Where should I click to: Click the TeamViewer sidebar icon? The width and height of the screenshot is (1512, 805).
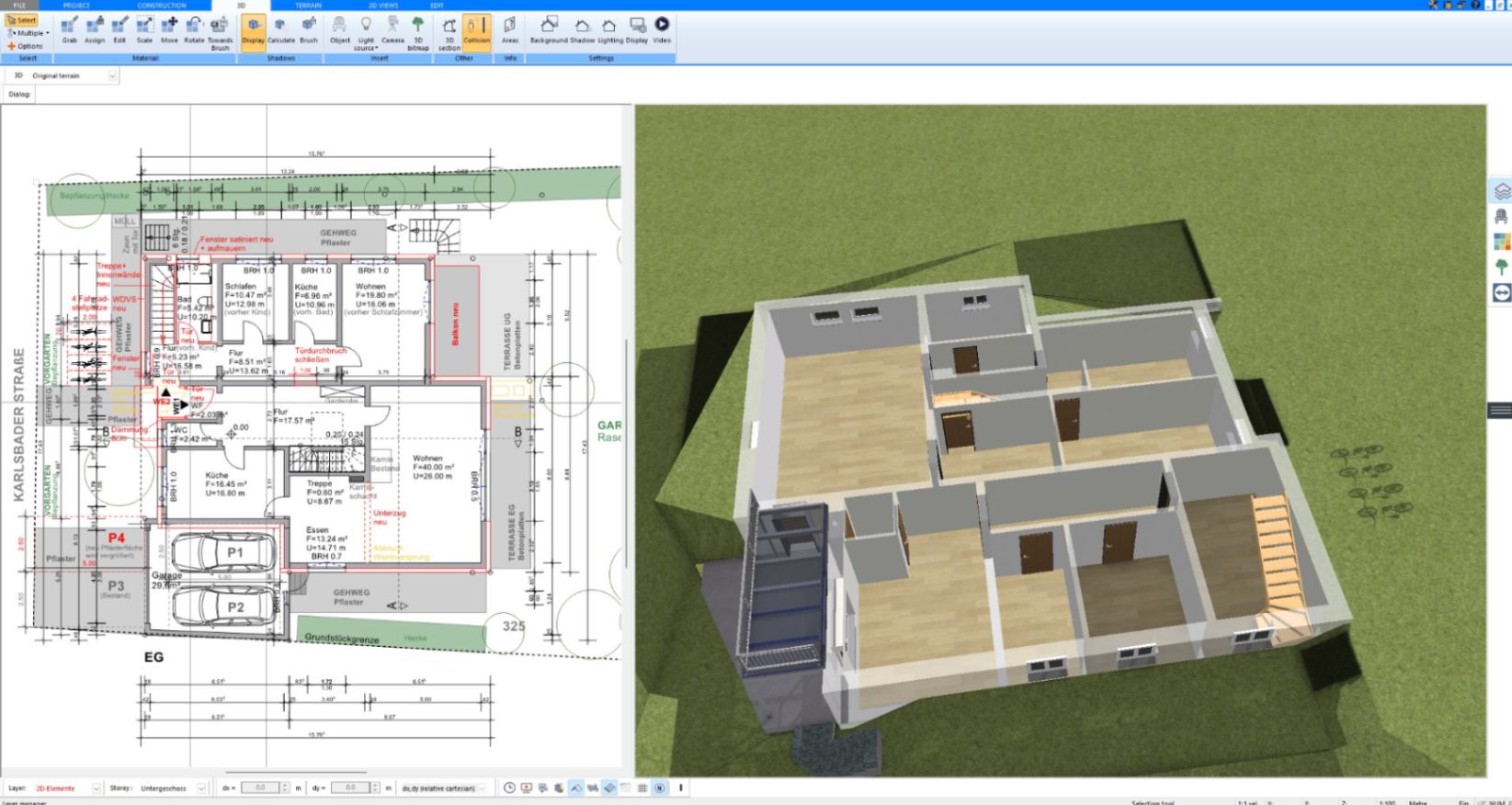1501,293
